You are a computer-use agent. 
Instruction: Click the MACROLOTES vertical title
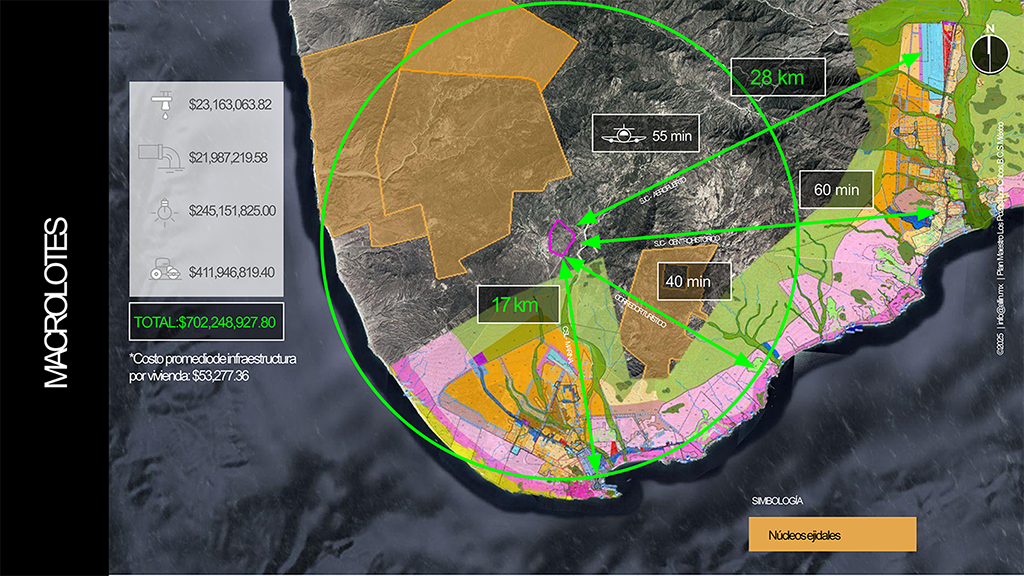56,302
